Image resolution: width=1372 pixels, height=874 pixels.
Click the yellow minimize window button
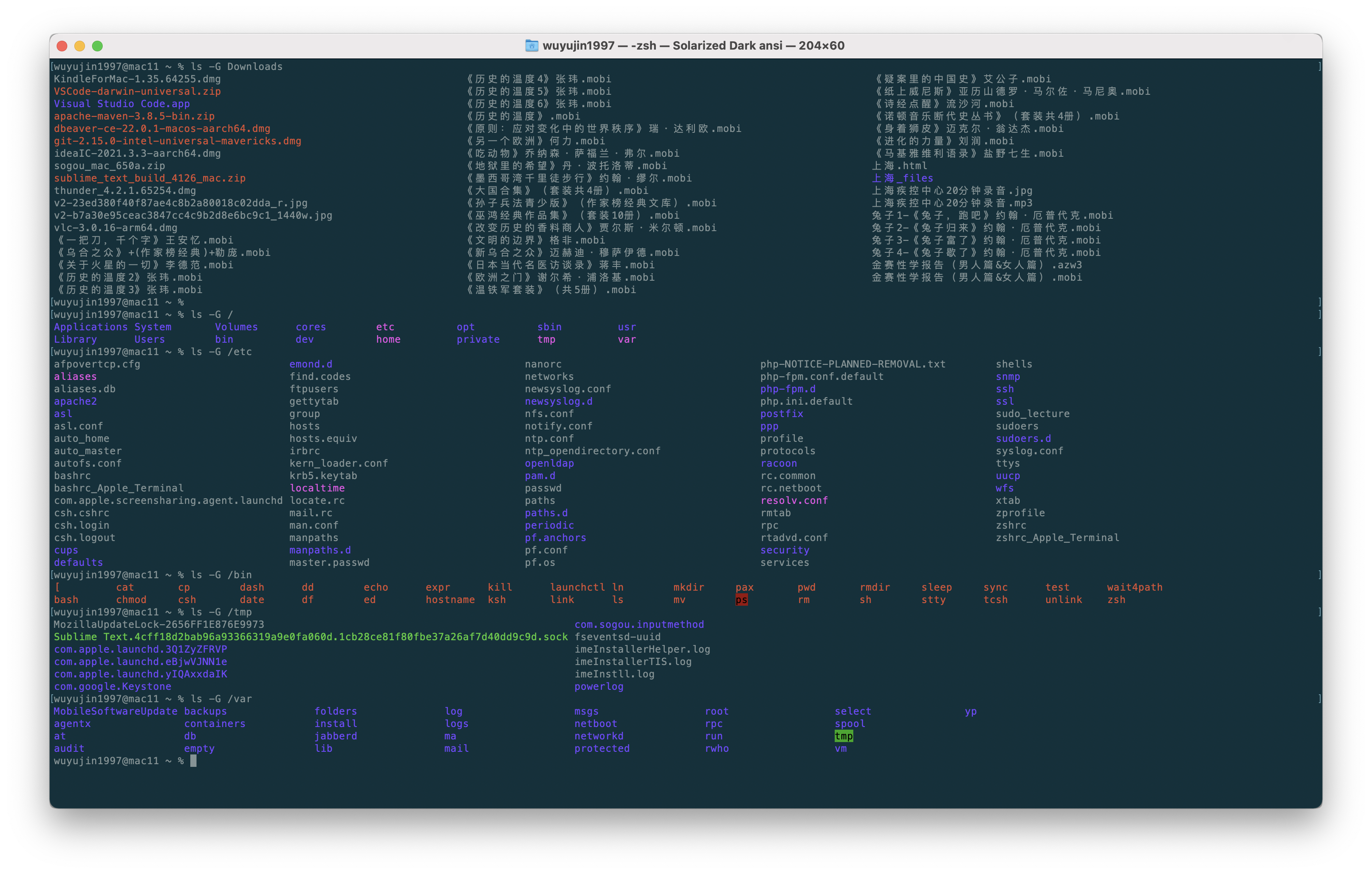click(80, 46)
